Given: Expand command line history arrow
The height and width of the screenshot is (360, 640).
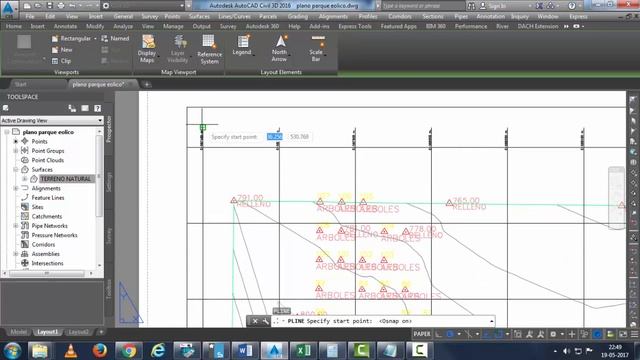Looking at the screenshot, I should tap(492, 321).
